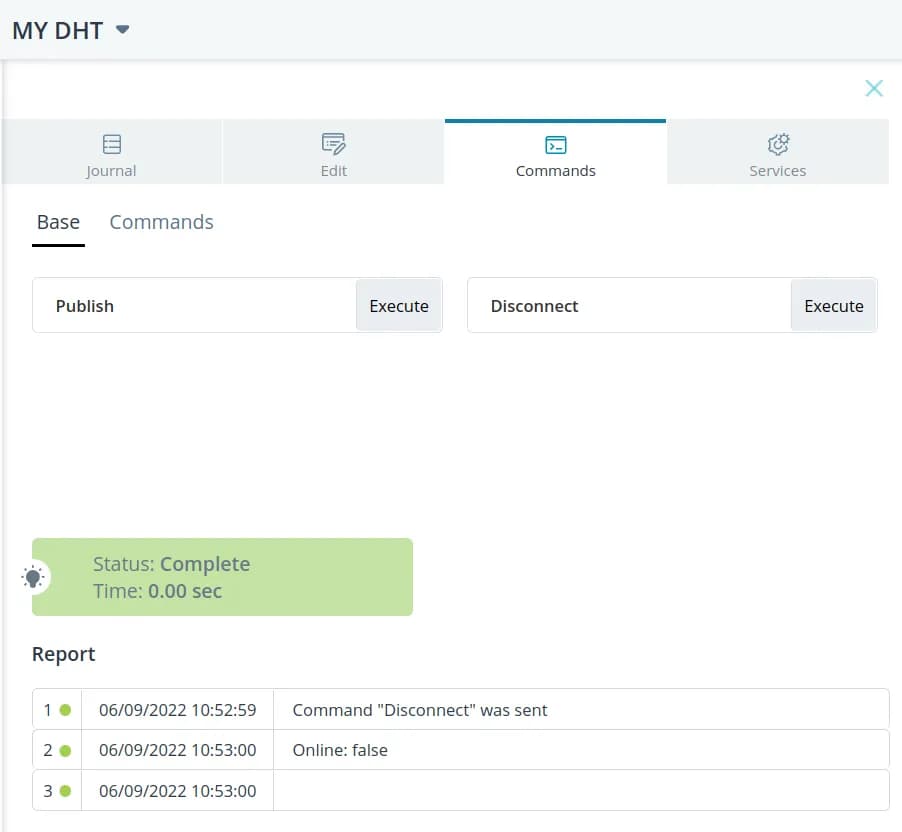Switch to the Commands sub-tab
The width and height of the screenshot is (902, 832).
[161, 222]
